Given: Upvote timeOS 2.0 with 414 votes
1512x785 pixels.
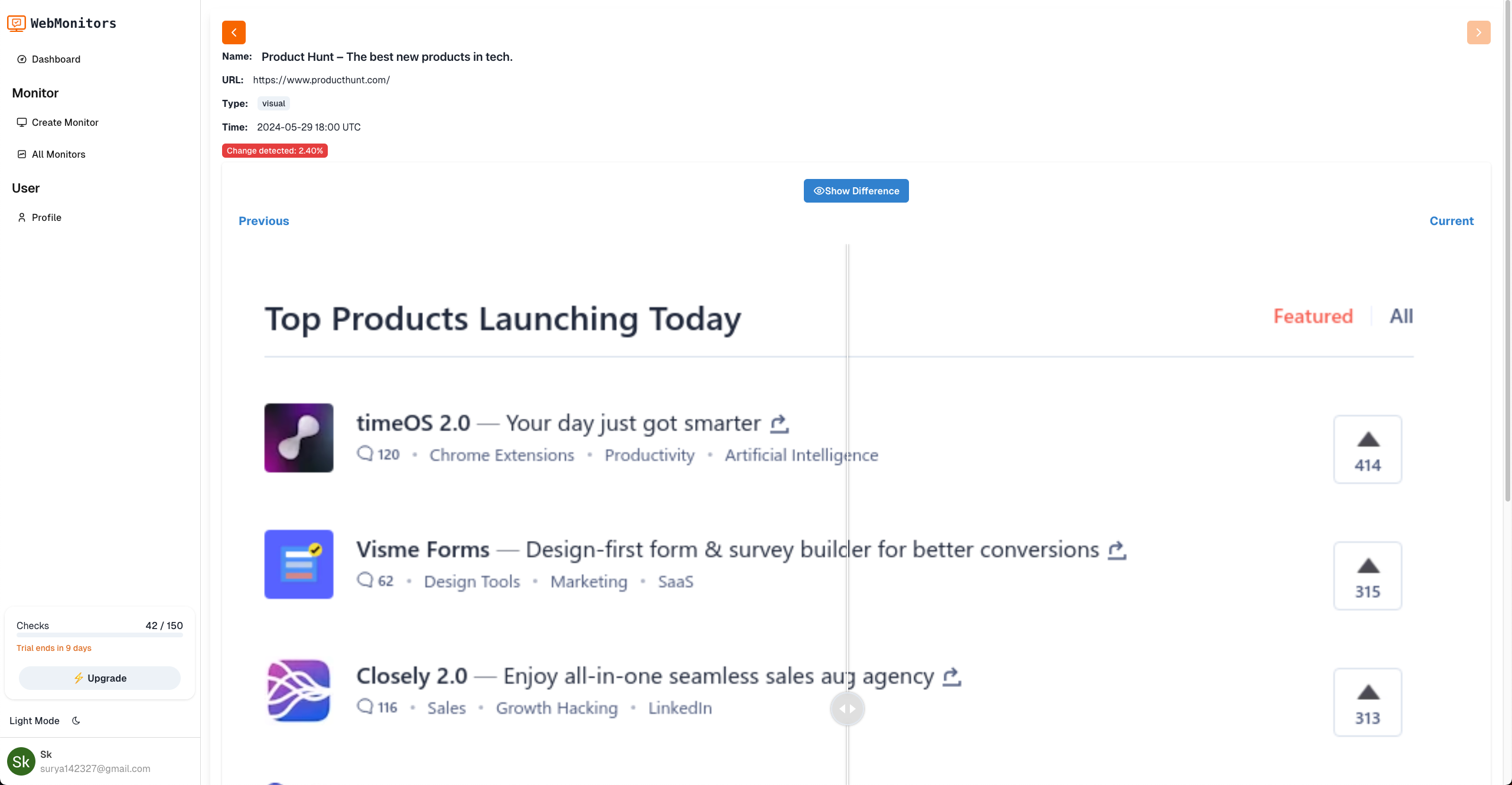Looking at the screenshot, I should click(x=1367, y=449).
